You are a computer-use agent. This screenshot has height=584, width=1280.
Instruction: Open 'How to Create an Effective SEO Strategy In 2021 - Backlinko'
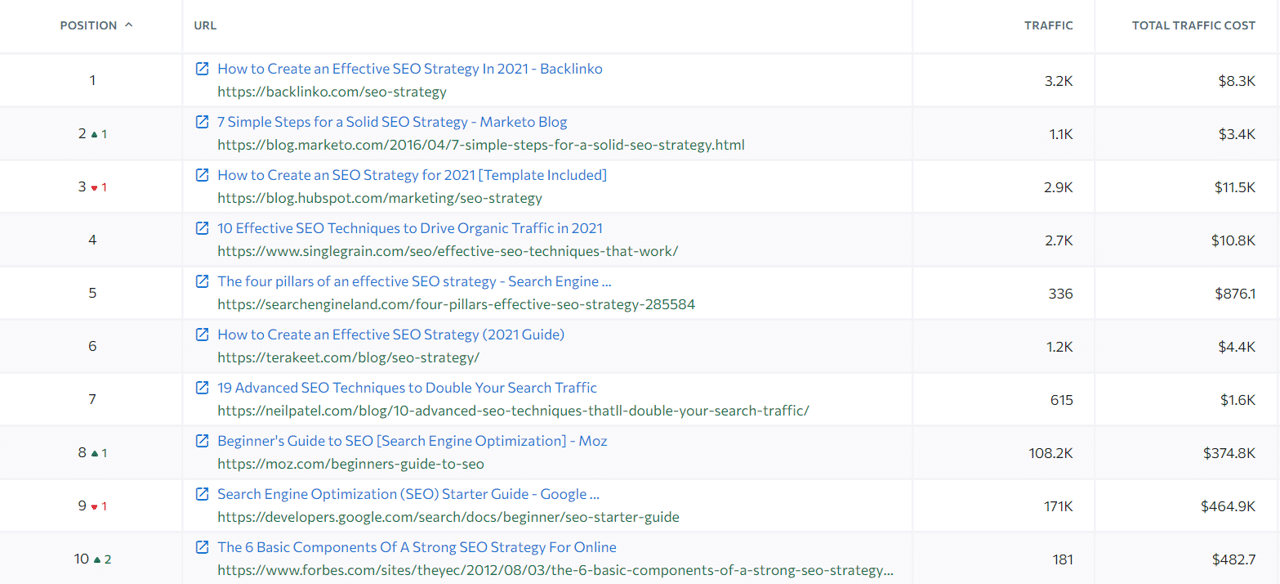(x=410, y=69)
